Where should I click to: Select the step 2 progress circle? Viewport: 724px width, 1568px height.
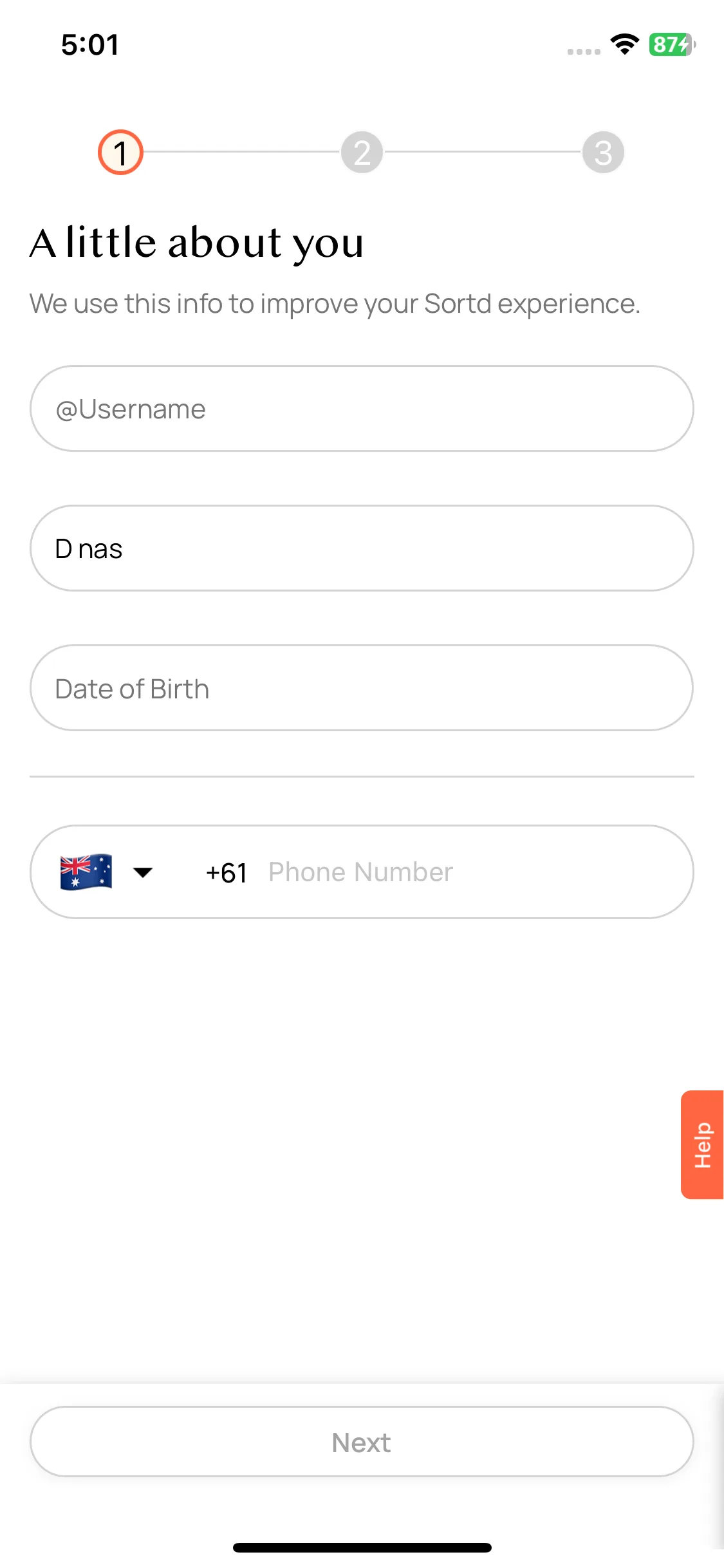point(362,153)
